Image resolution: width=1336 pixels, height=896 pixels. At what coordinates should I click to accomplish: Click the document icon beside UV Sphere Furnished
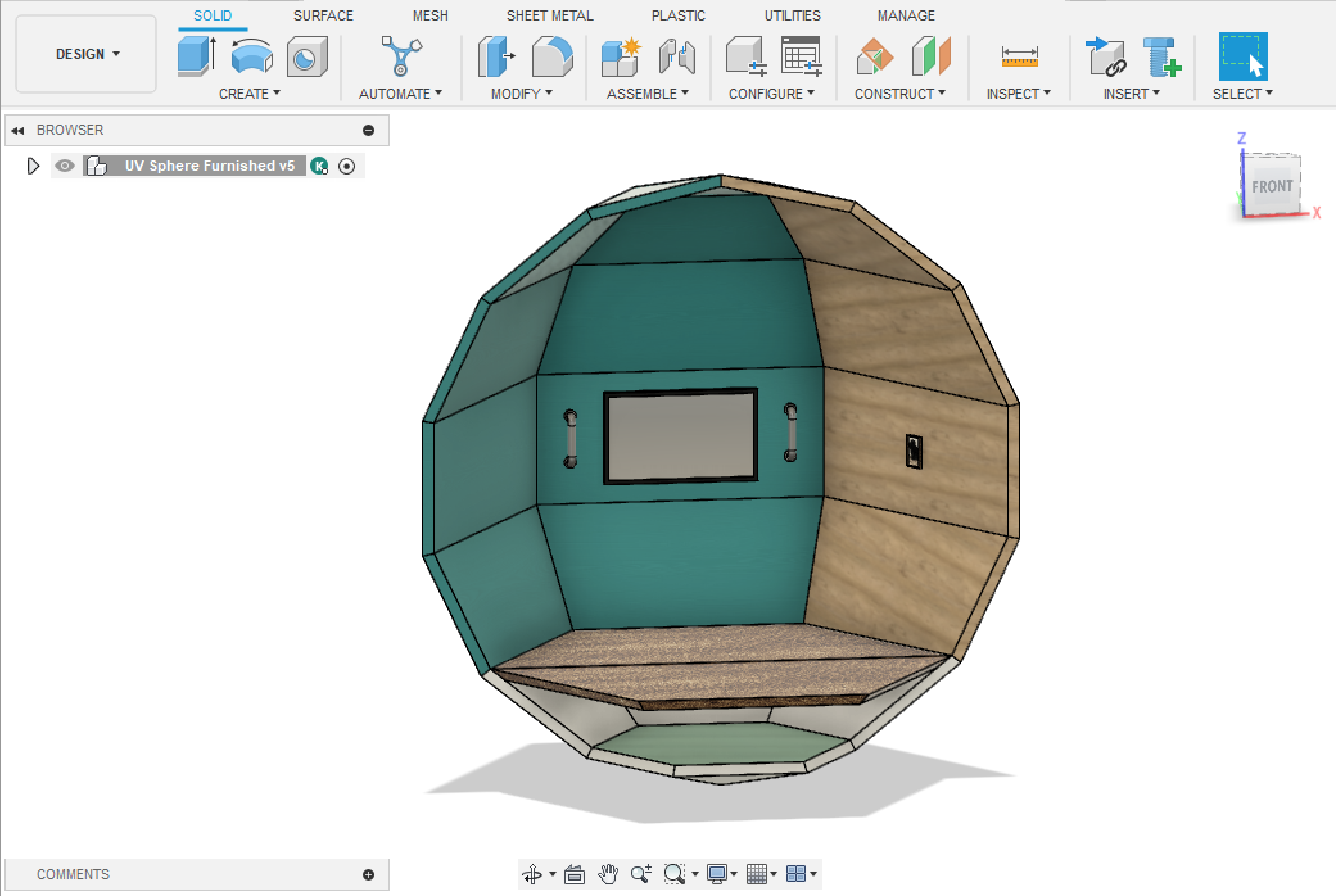[96, 166]
